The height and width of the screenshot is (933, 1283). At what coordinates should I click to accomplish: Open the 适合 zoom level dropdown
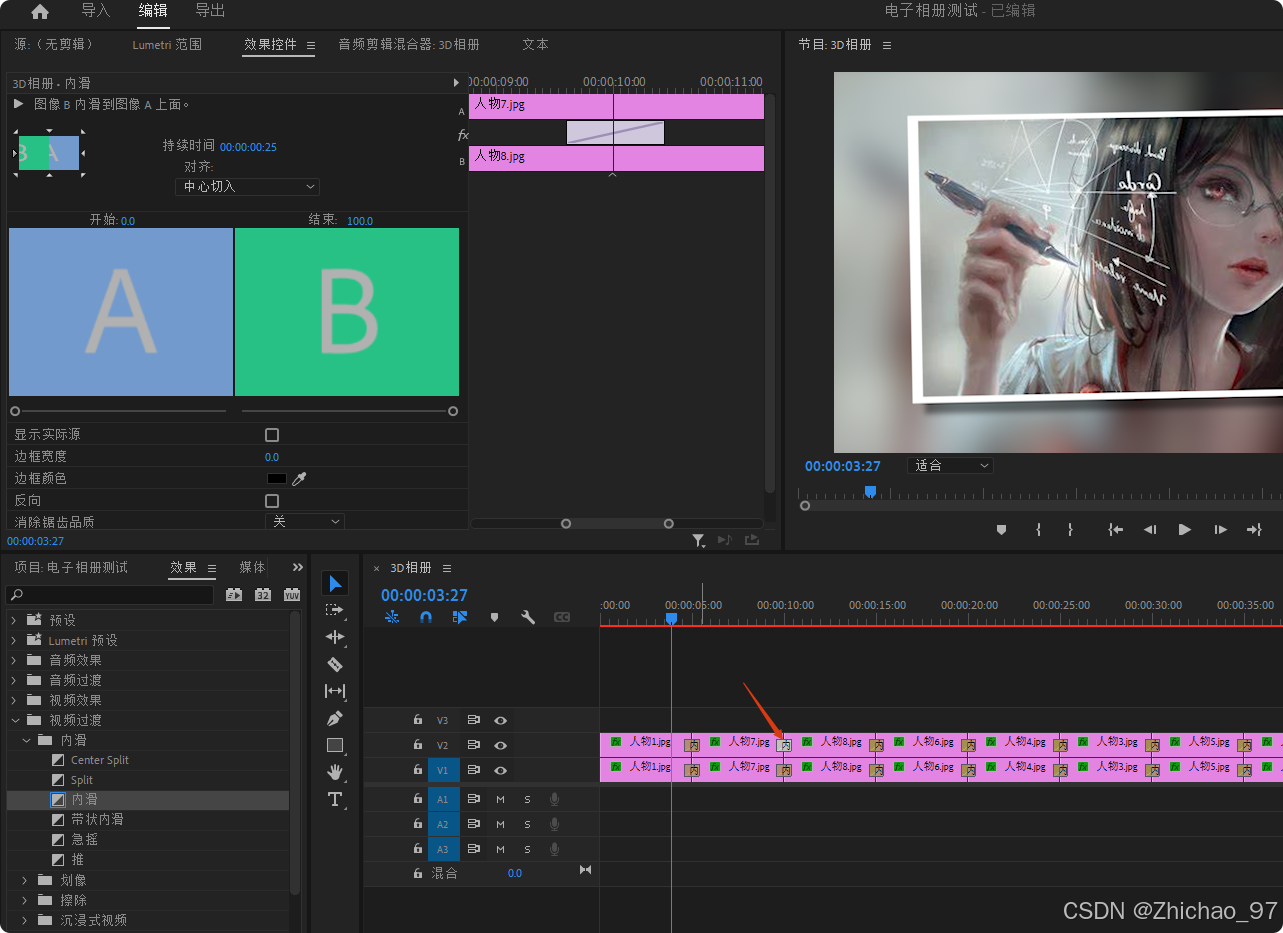[x=950, y=465]
